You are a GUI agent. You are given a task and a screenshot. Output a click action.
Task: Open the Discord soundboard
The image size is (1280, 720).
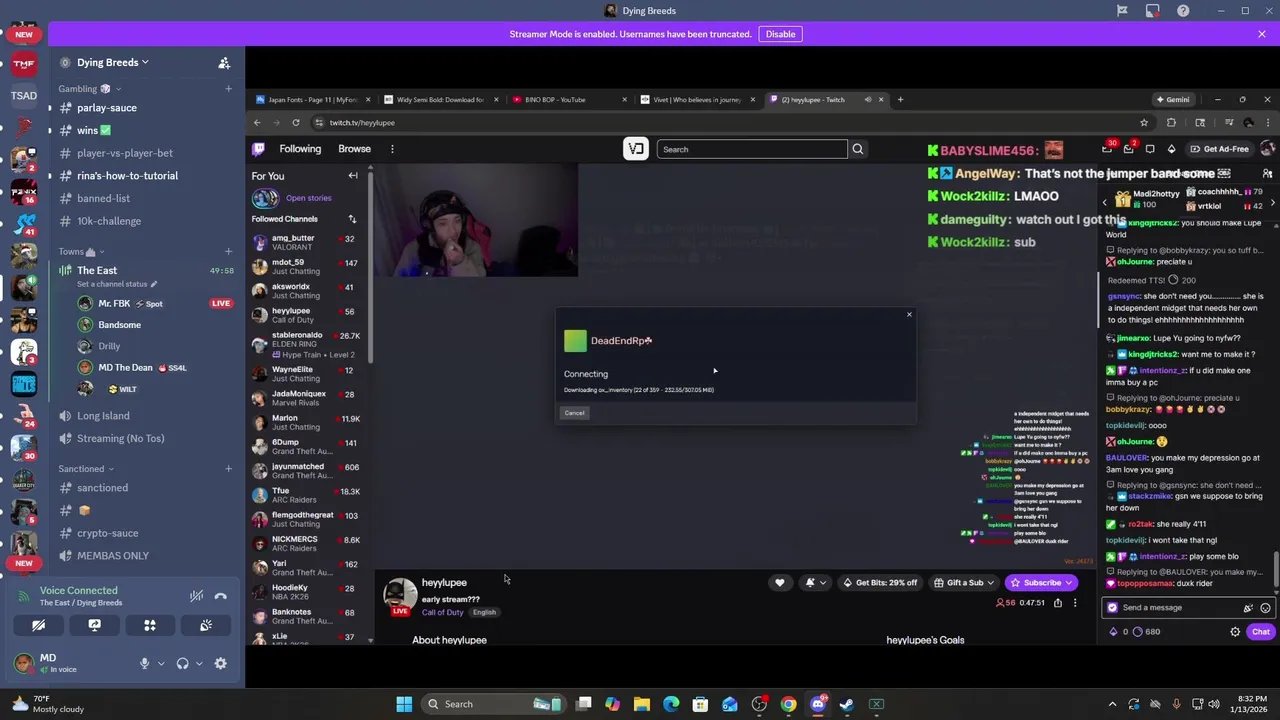(x=206, y=625)
